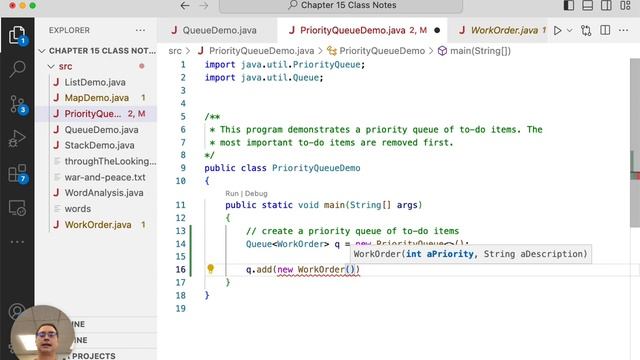This screenshot has width=640, height=360.
Task: Go forward using the right arrow
Action: coord(204,5)
